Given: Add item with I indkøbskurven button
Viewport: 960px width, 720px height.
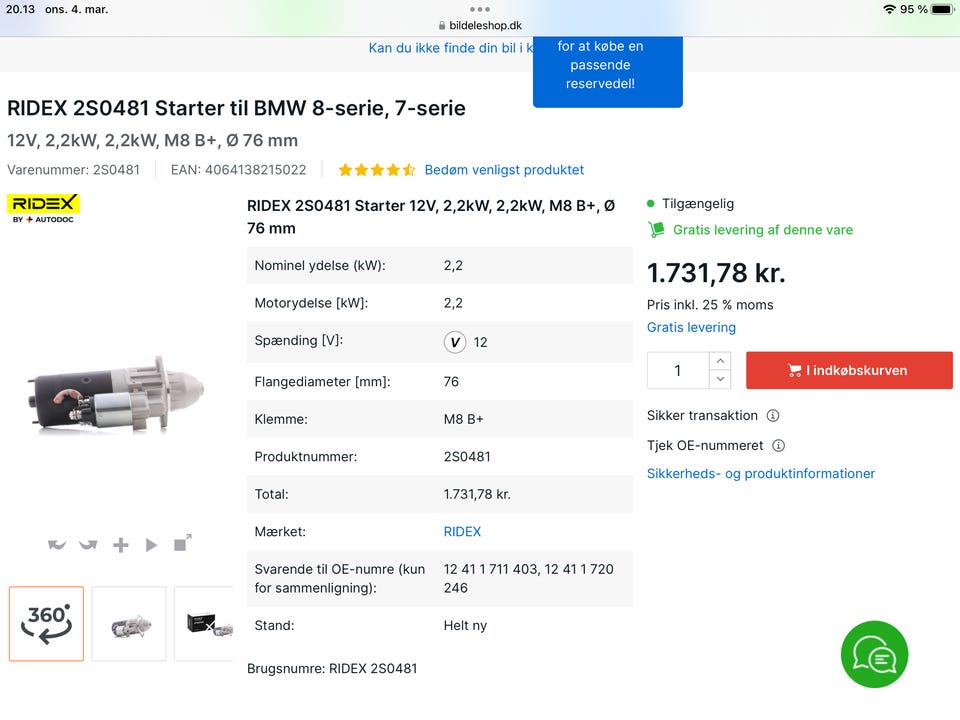Looking at the screenshot, I should 849,370.
